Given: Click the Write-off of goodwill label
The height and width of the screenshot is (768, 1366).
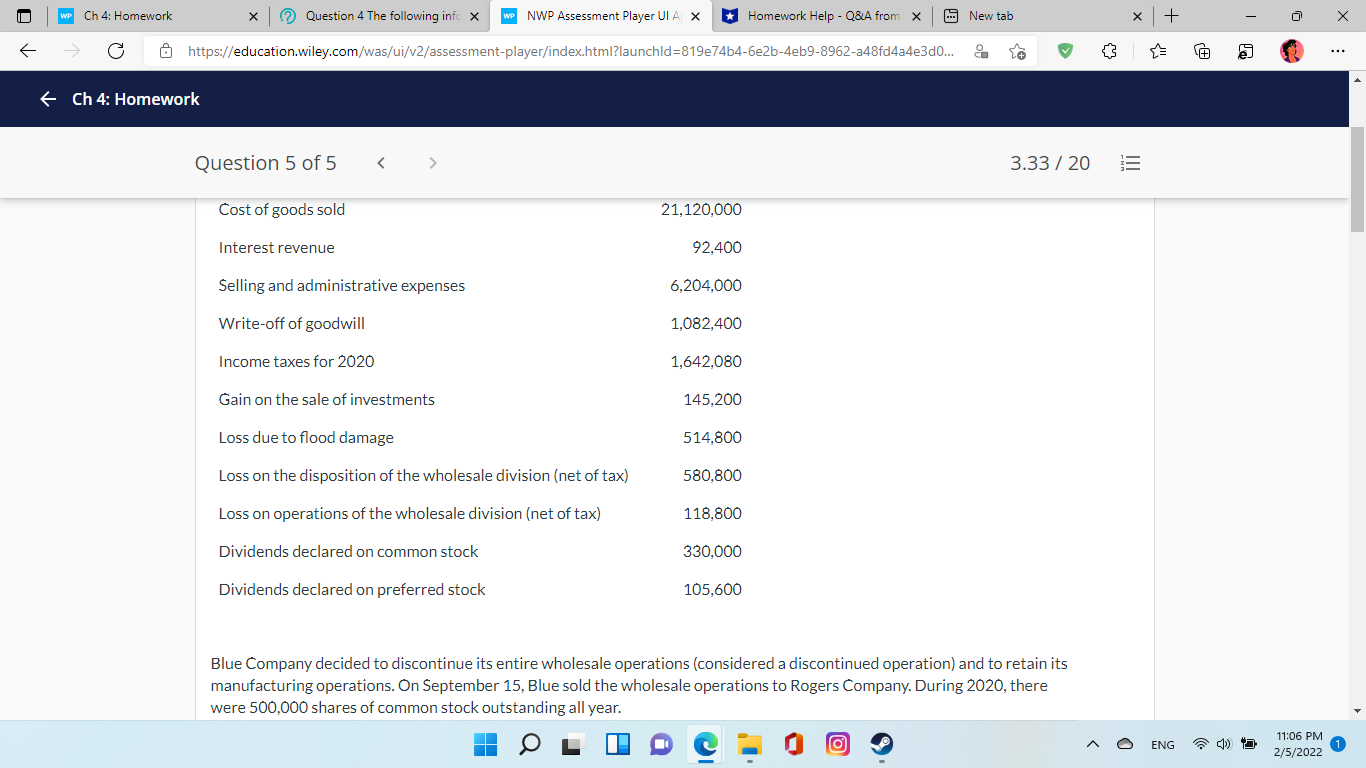Looking at the screenshot, I should pyautogui.click(x=292, y=324).
